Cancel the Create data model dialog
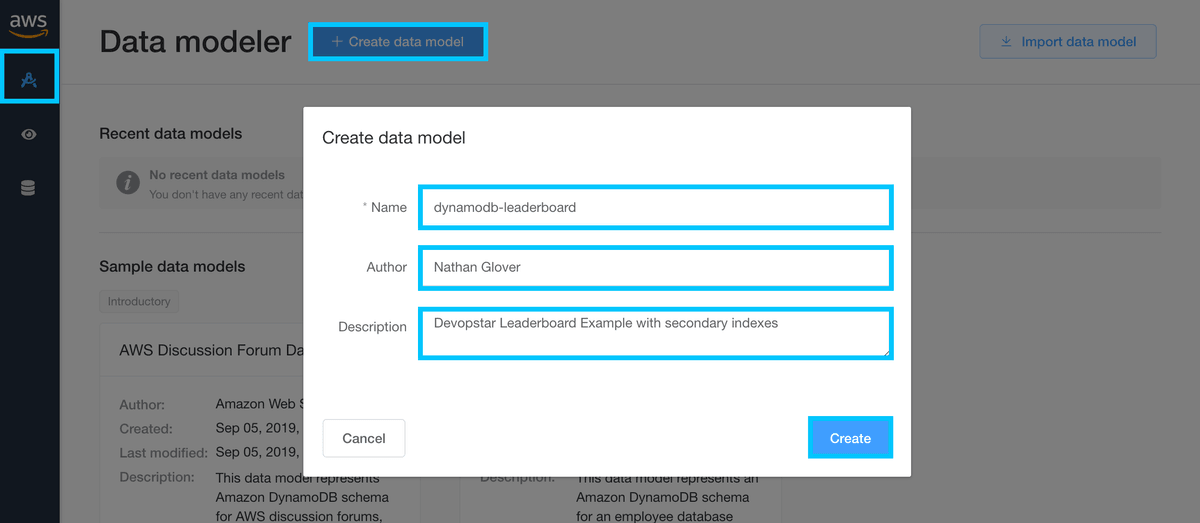 pyautogui.click(x=364, y=438)
